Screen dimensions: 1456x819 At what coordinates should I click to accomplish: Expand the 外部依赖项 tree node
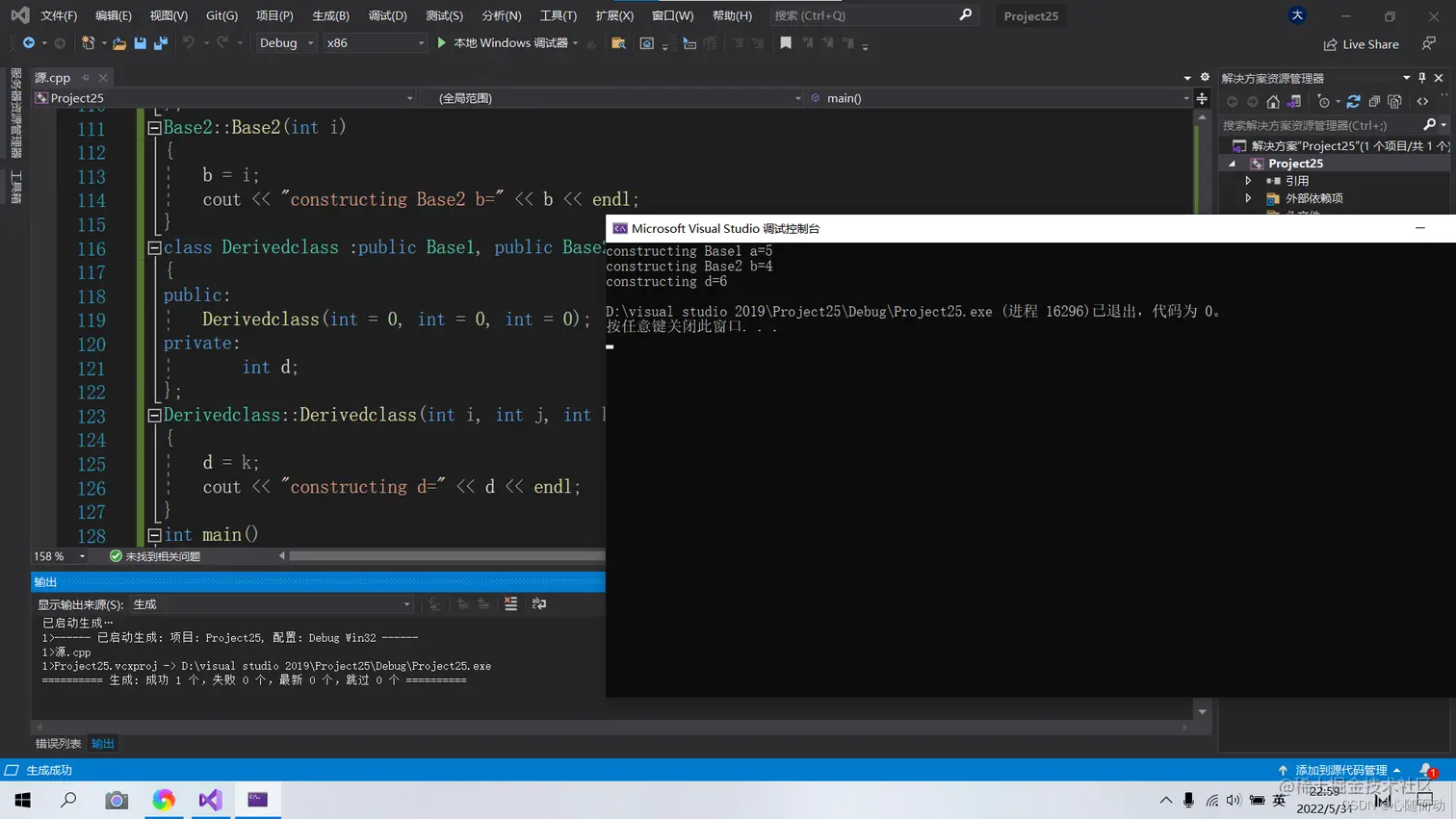(x=1249, y=198)
